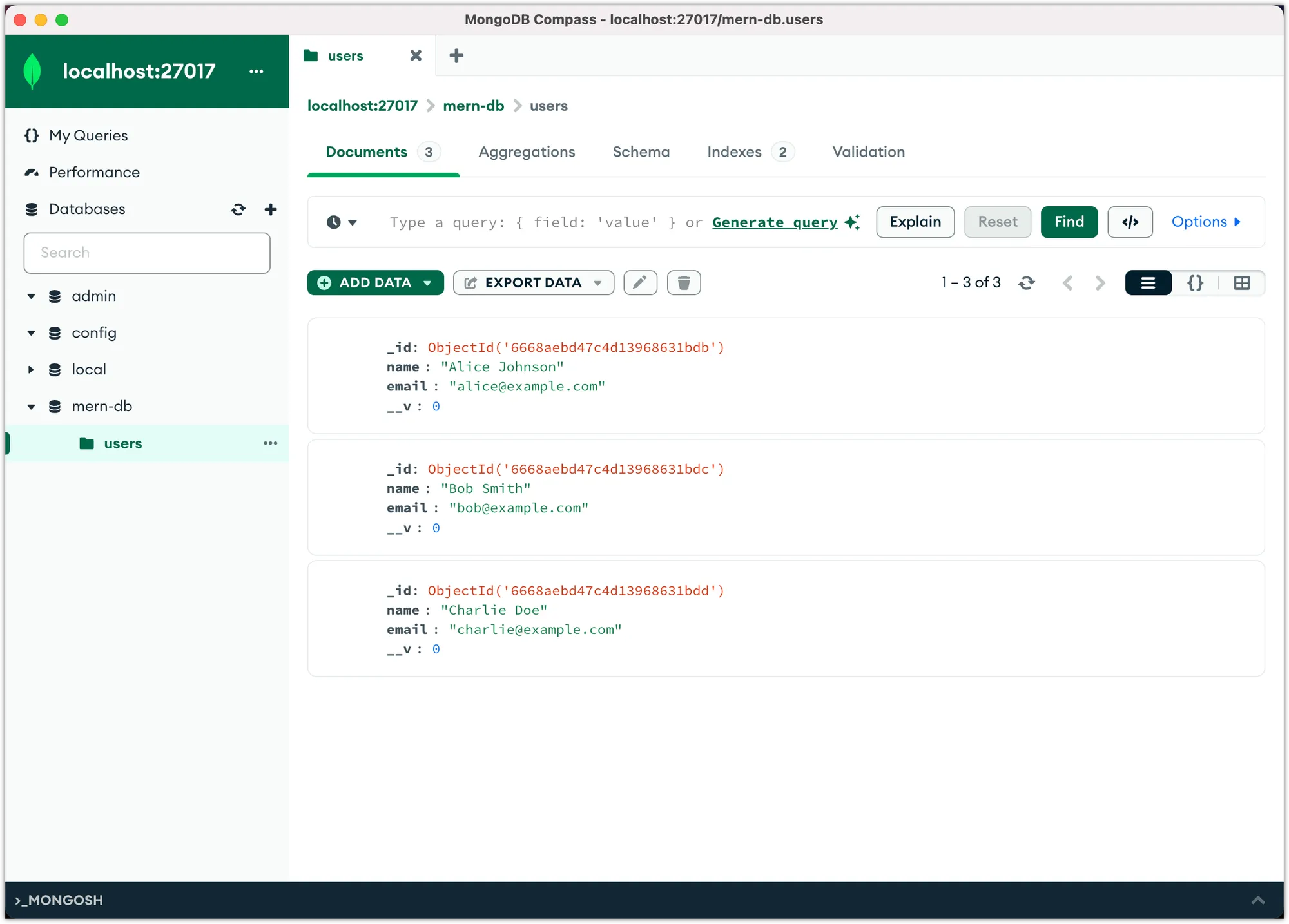Screen dimensions: 1289x924
Task: Click localhost:27017 breadcrumb link
Action: pyautogui.click(x=362, y=106)
